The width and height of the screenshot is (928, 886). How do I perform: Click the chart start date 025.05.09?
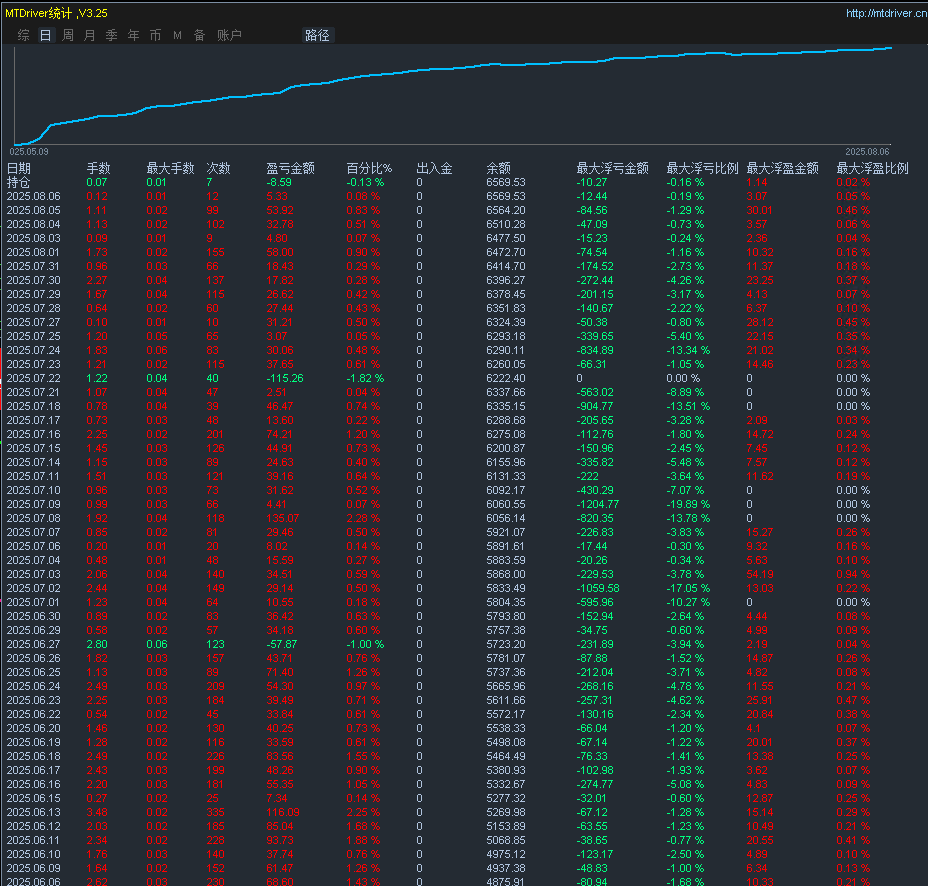point(29,152)
